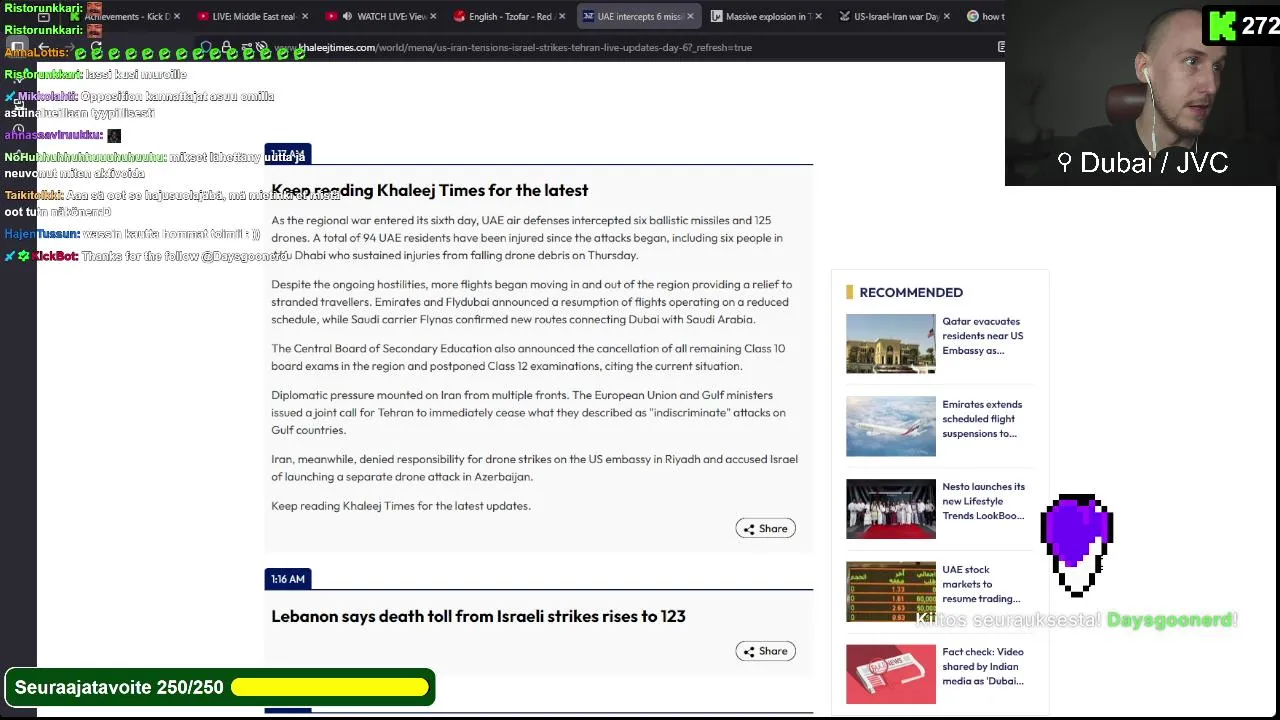Screen dimensions: 1280x720
Task: Open US-Israel-Iran war Day tab
Action: pos(893,16)
